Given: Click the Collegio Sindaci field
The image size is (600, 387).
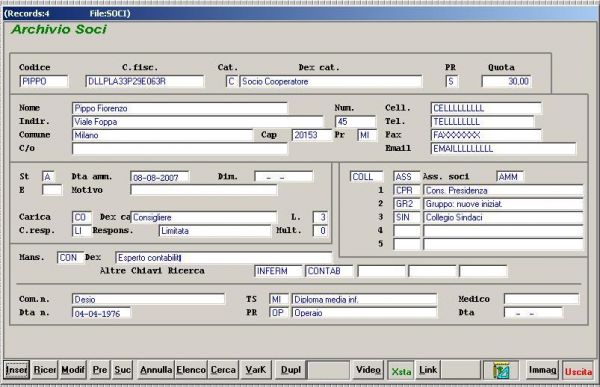Looking at the screenshot, I should pos(503,217).
